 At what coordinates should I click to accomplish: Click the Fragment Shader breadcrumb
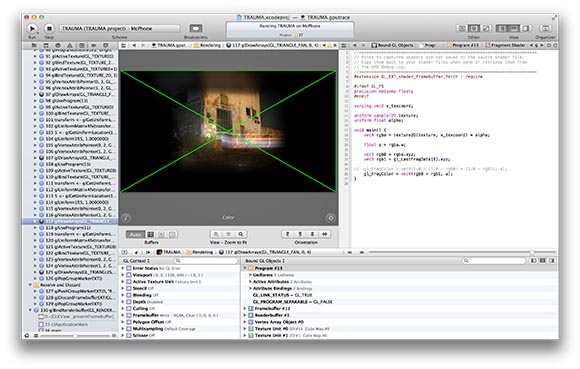pyautogui.click(x=505, y=45)
